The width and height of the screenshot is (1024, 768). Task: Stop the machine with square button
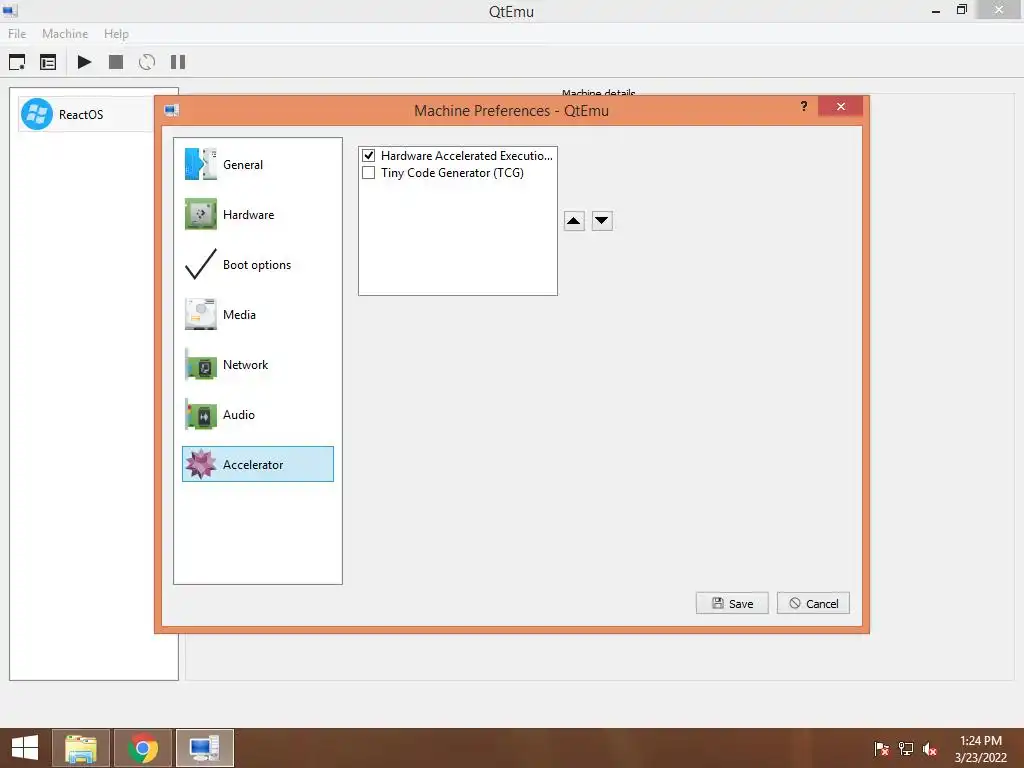pyautogui.click(x=116, y=62)
